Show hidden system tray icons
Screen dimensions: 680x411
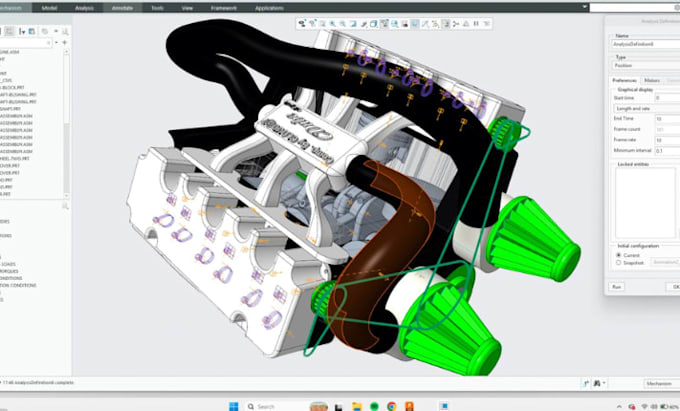click(x=619, y=407)
